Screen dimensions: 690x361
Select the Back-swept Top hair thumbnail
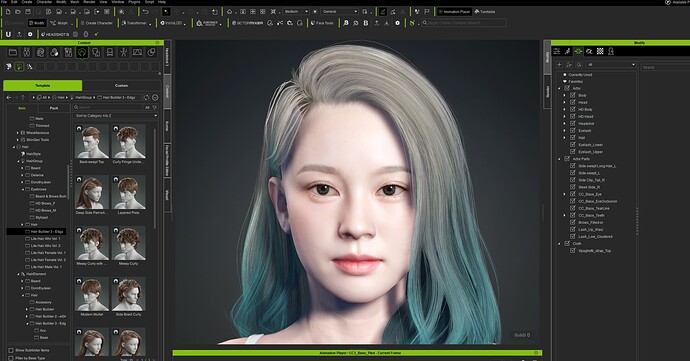(92, 141)
